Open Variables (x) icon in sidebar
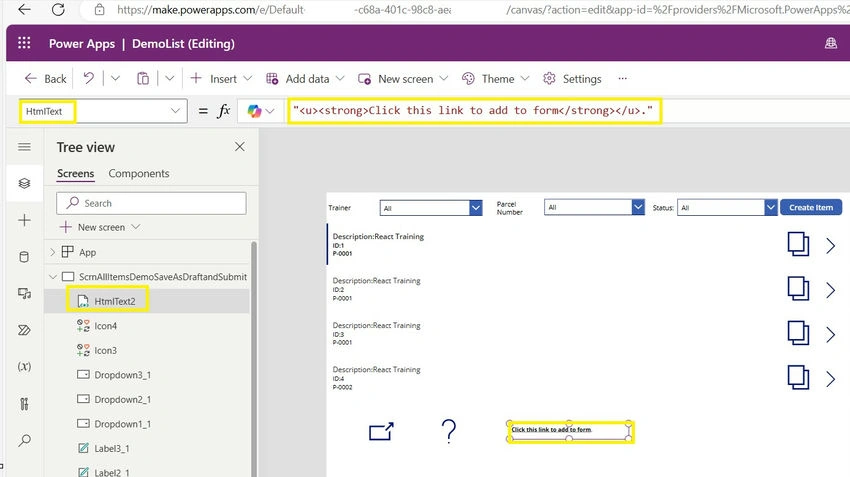The image size is (850, 477). pyautogui.click(x=24, y=366)
